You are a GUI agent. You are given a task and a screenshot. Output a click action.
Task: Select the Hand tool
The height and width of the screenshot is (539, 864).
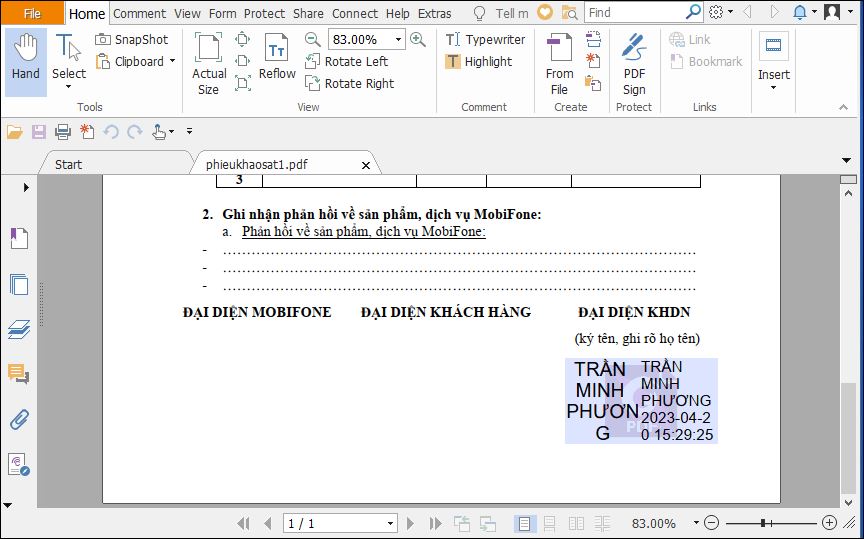25,62
